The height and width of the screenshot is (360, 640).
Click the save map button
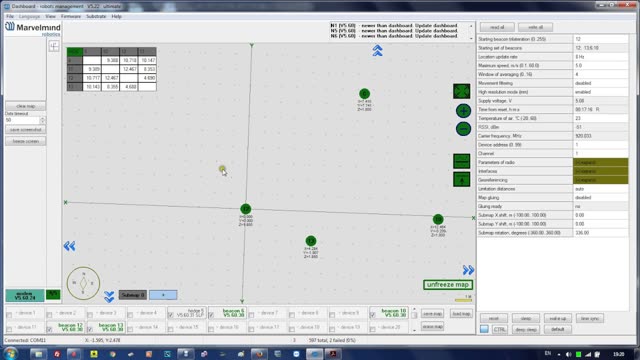tap(432, 313)
